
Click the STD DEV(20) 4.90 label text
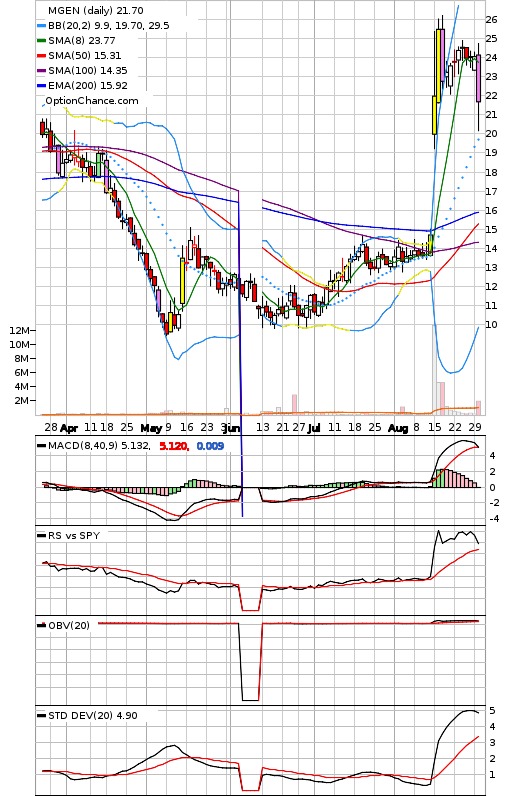(92, 716)
